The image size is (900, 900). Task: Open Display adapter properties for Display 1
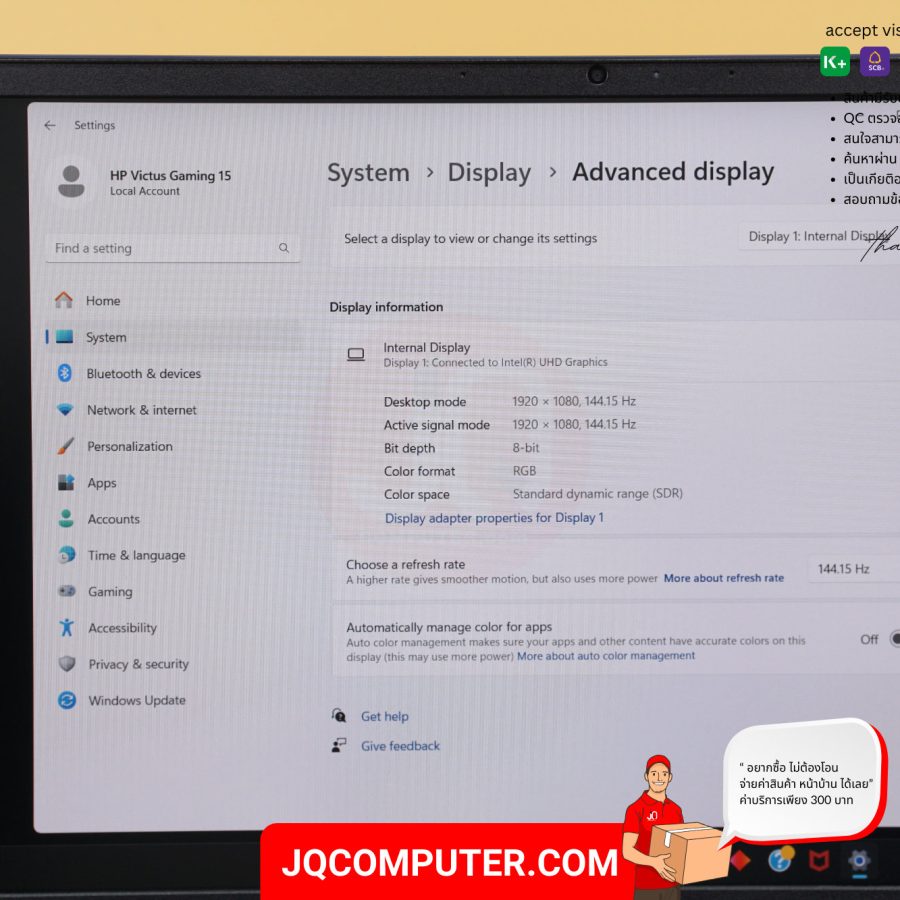coord(494,518)
